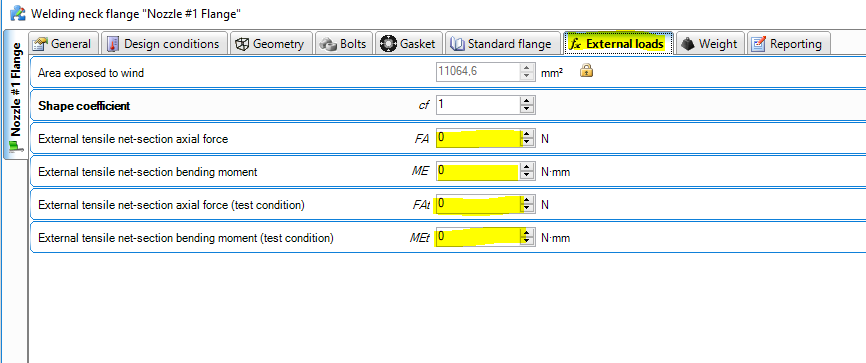The height and width of the screenshot is (363, 866).
Task: Decrease FA axial force with down arrow
Action: [528, 143]
